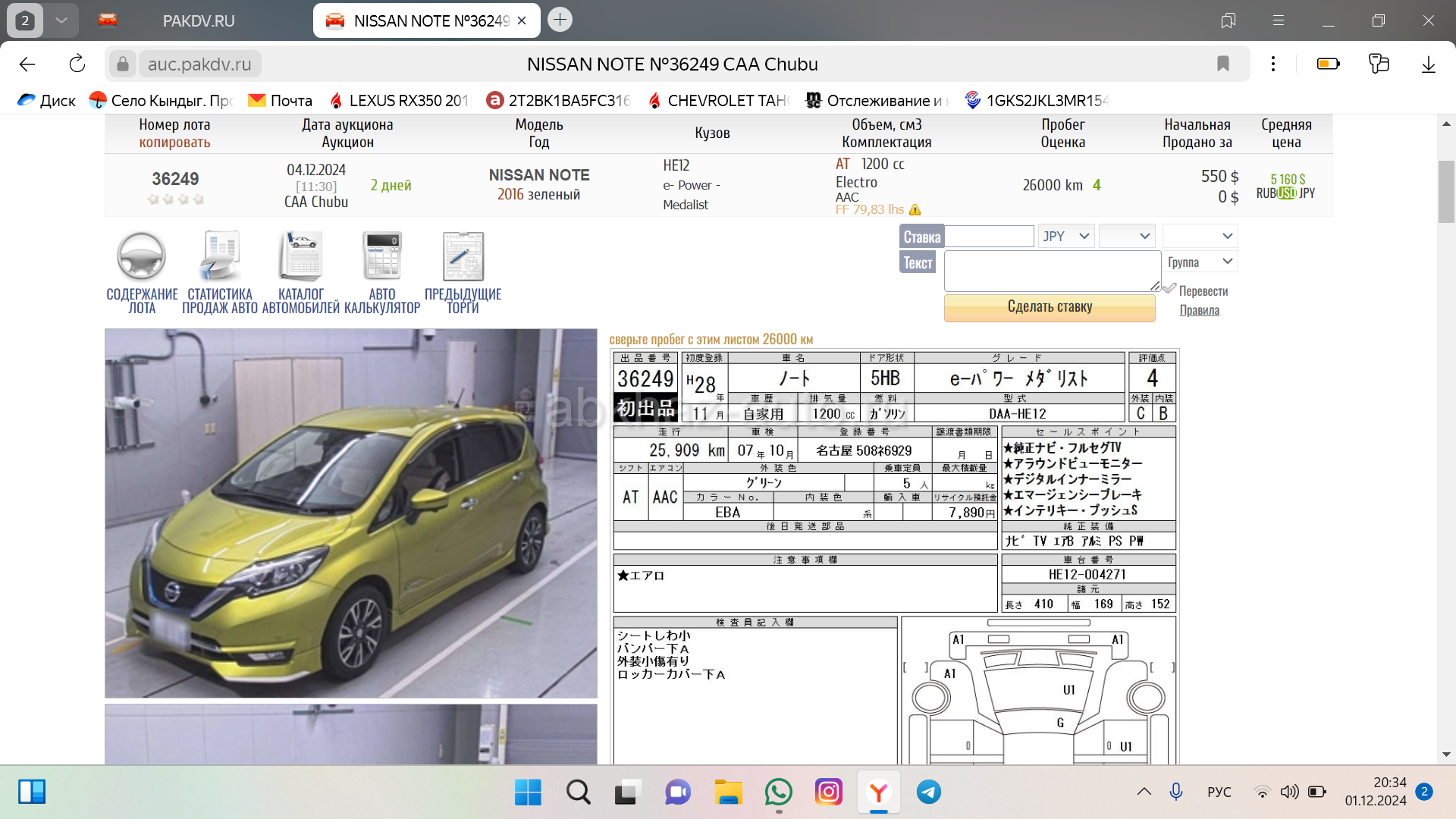
Task: Open the browser three-dots page menu
Action: [x=1273, y=64]
